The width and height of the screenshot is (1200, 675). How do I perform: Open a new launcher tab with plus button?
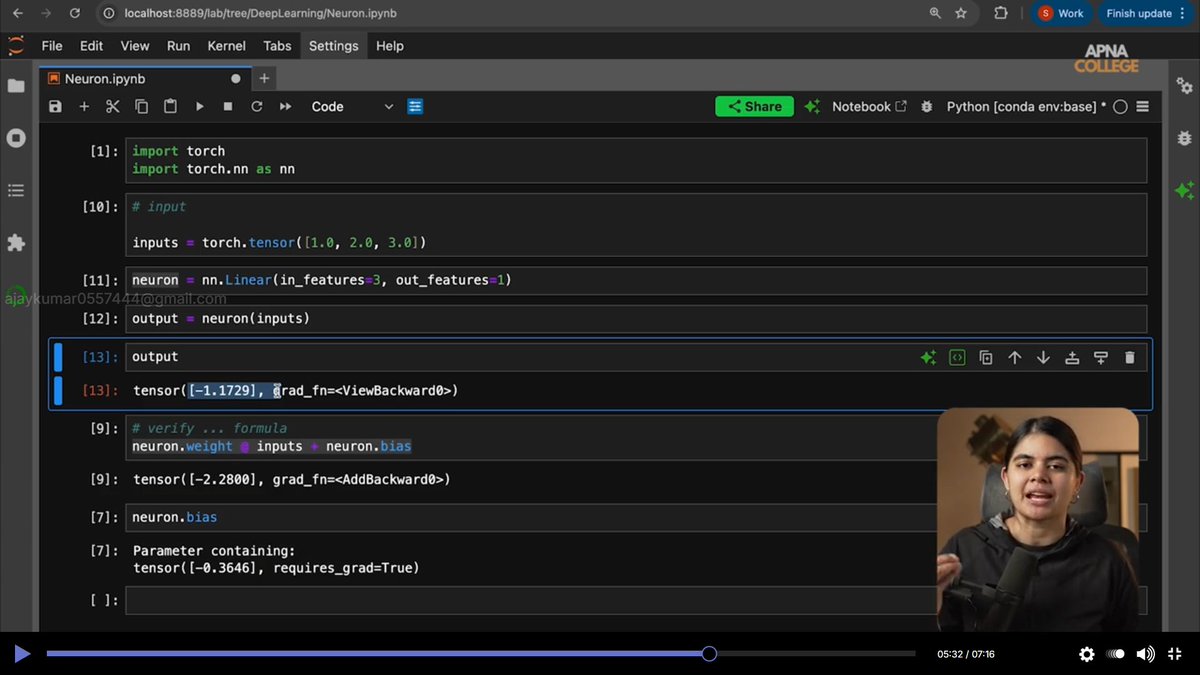pyautogui.click(x=265, y=78)
